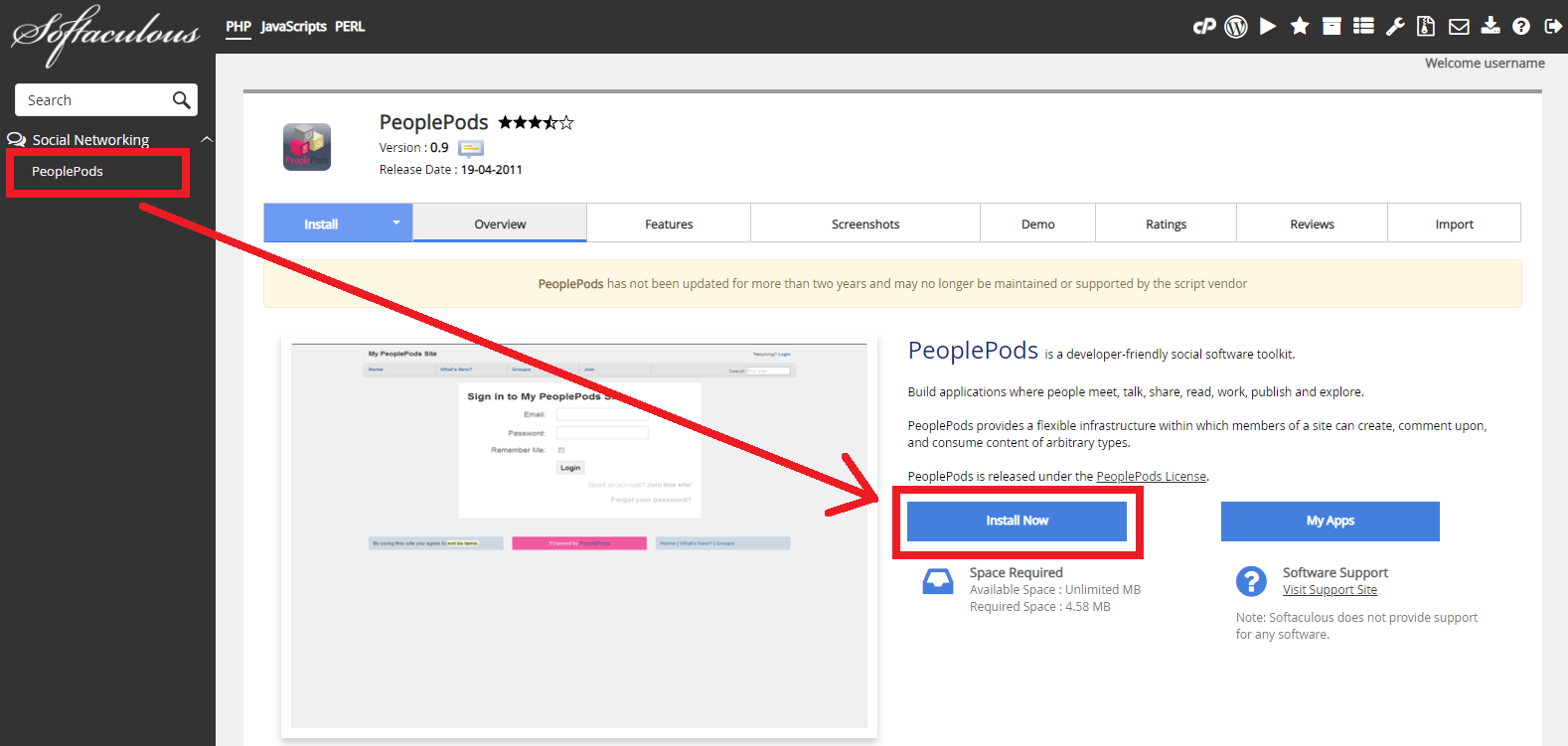
Task: Click the PeoplePods title next to the stars
Action: point(433,122)
